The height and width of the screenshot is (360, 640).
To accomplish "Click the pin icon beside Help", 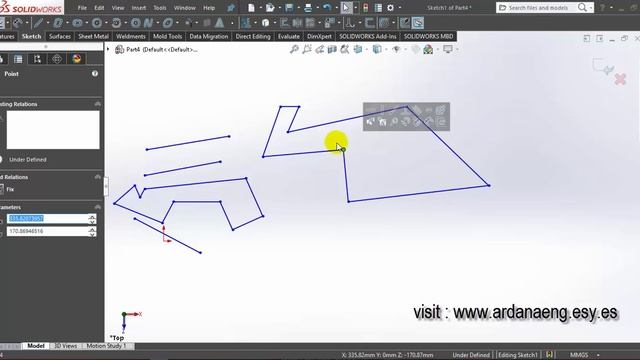I will pyautogui.click(x=231, y=8).
